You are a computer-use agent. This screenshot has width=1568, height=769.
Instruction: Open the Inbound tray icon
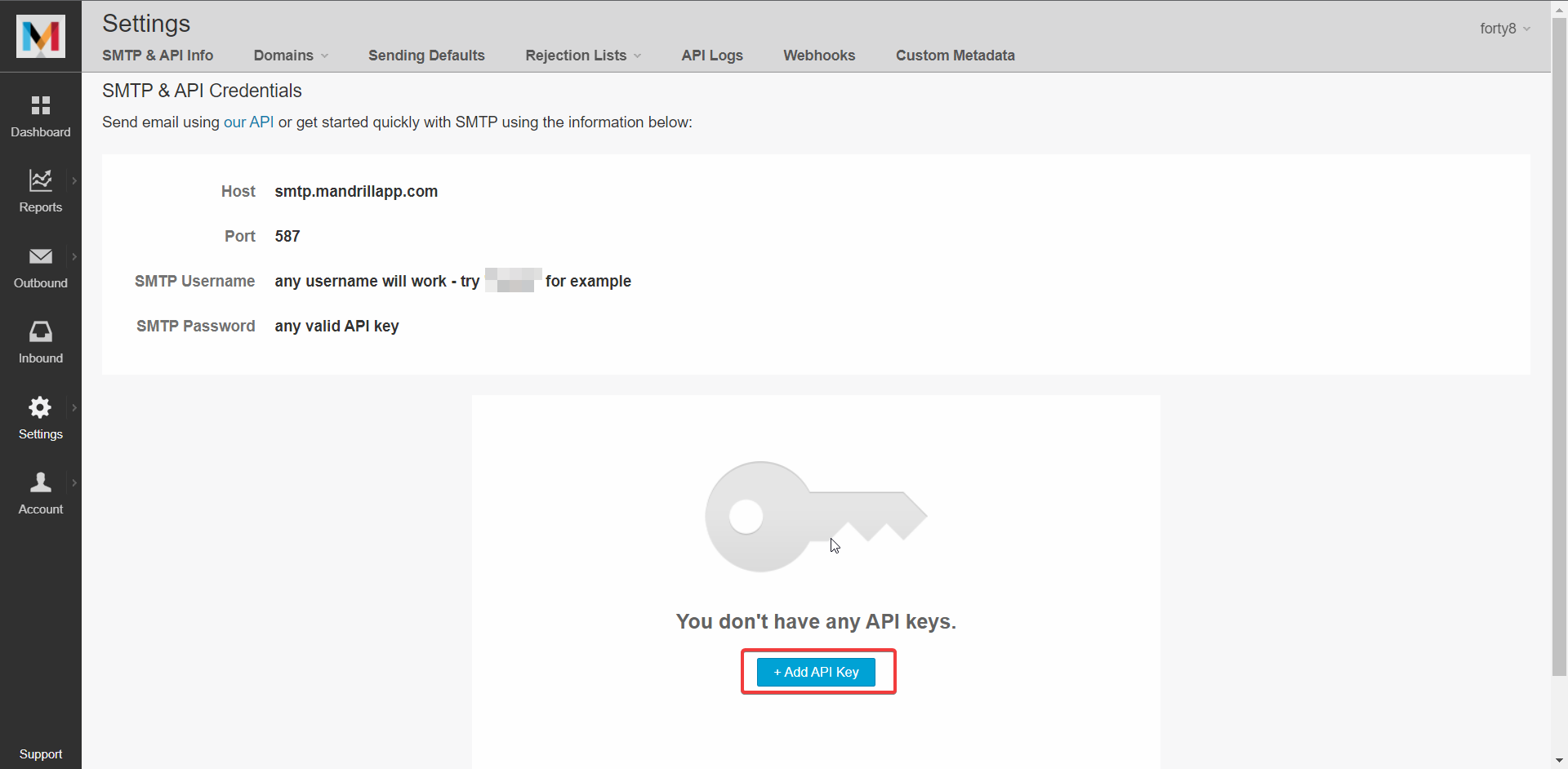pos(41,331)
